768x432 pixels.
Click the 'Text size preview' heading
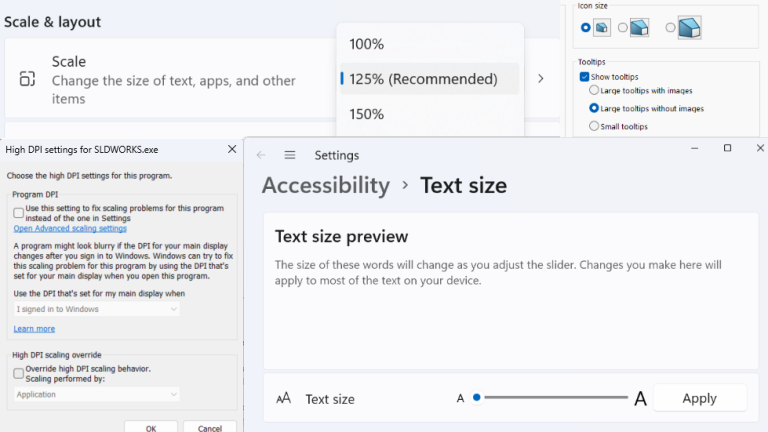coord(341,237)
